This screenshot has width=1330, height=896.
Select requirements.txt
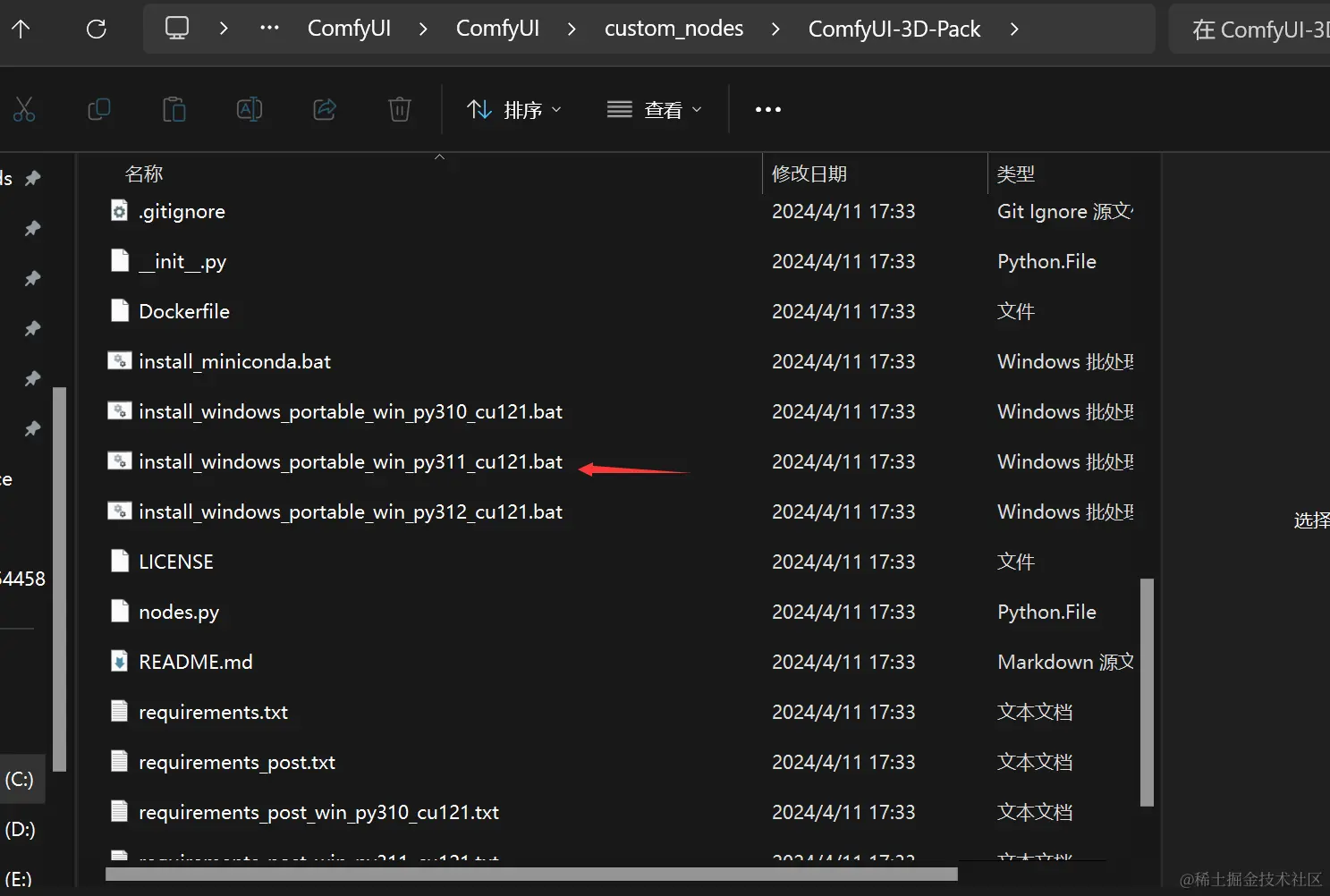point(213,712)
